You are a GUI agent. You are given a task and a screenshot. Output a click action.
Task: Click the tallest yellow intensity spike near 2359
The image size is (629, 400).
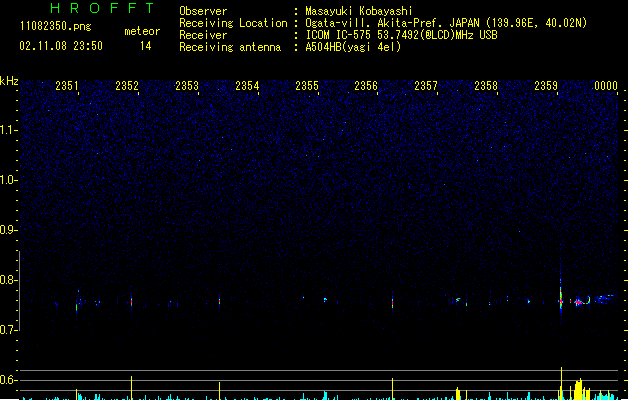[561, 383]
